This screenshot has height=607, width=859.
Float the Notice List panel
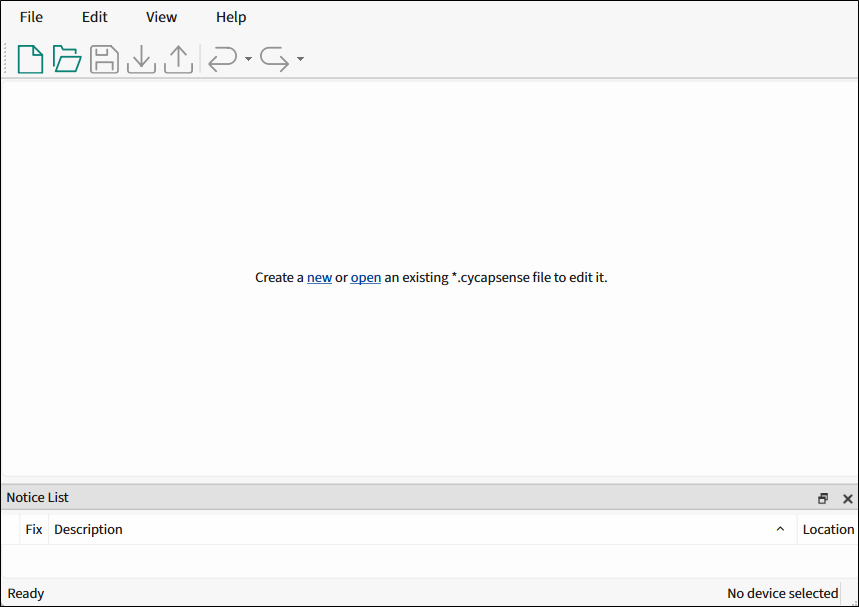pos(823,498)
